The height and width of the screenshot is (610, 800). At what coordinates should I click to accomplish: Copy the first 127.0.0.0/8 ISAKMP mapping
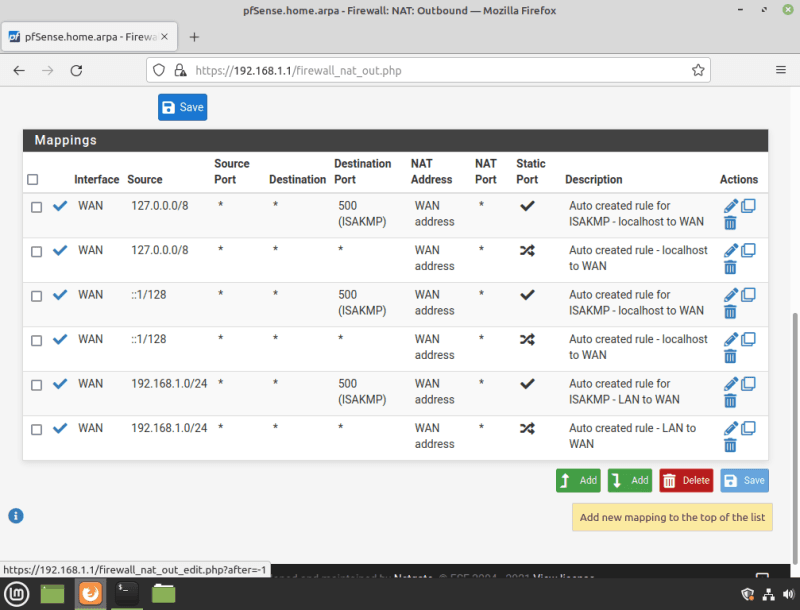click(748, 206)
